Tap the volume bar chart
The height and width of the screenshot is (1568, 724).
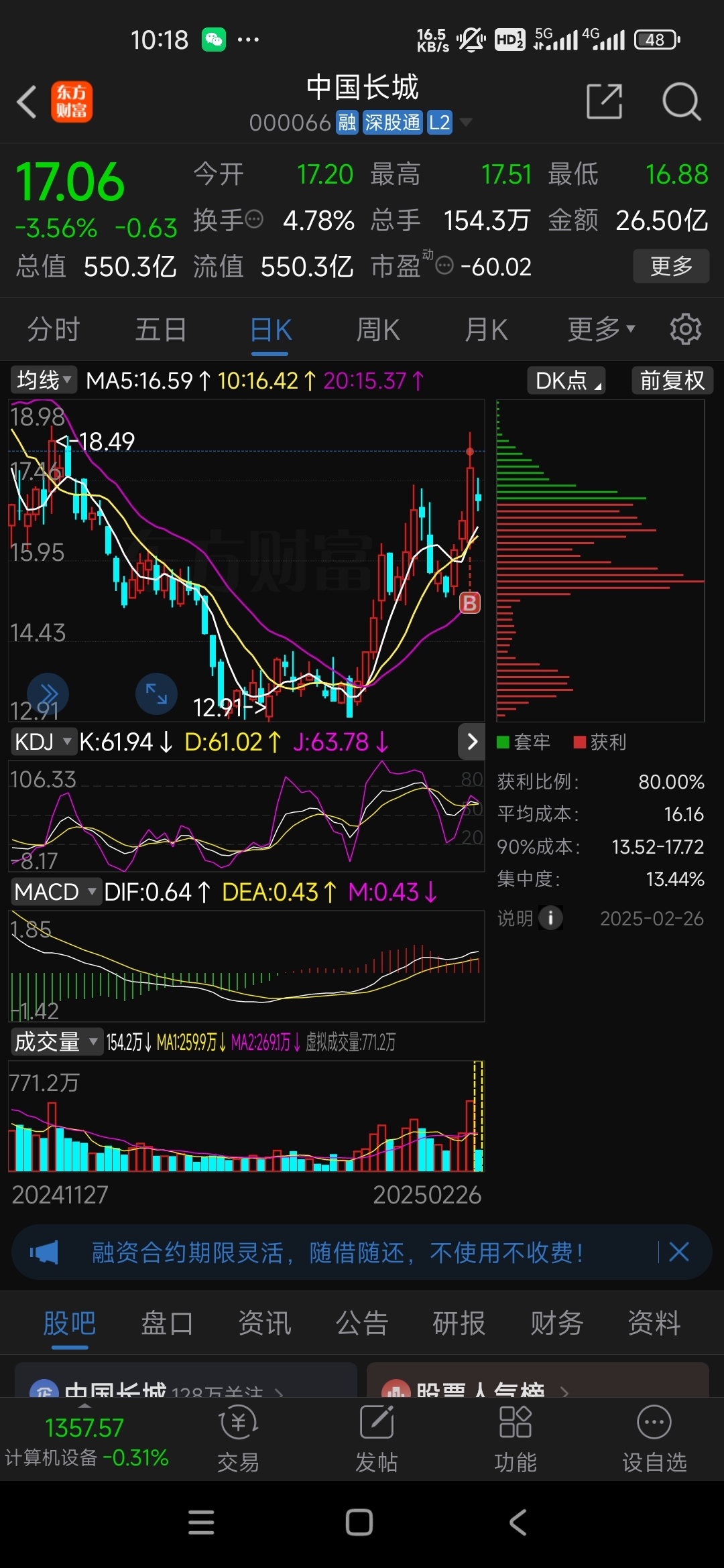coord(247,1116)
